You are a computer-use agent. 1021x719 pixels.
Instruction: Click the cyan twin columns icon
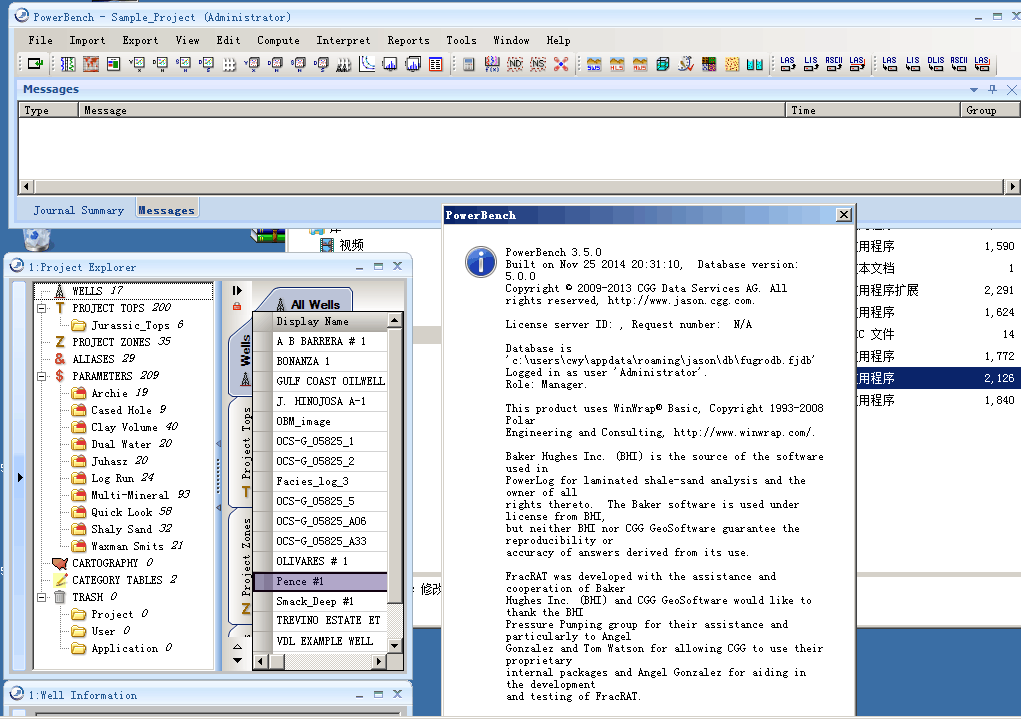click(x=755, y=64)
